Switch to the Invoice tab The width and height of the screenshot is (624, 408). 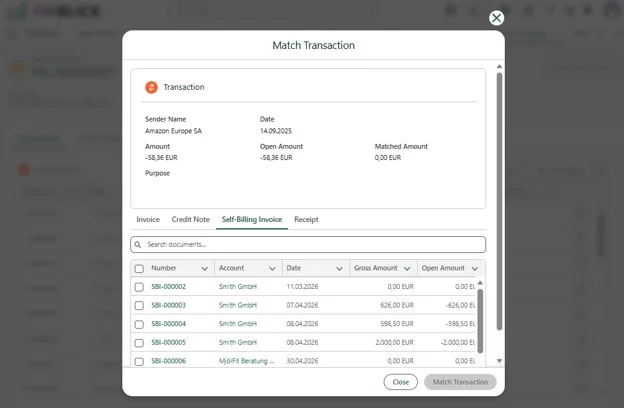coord(148,219)
